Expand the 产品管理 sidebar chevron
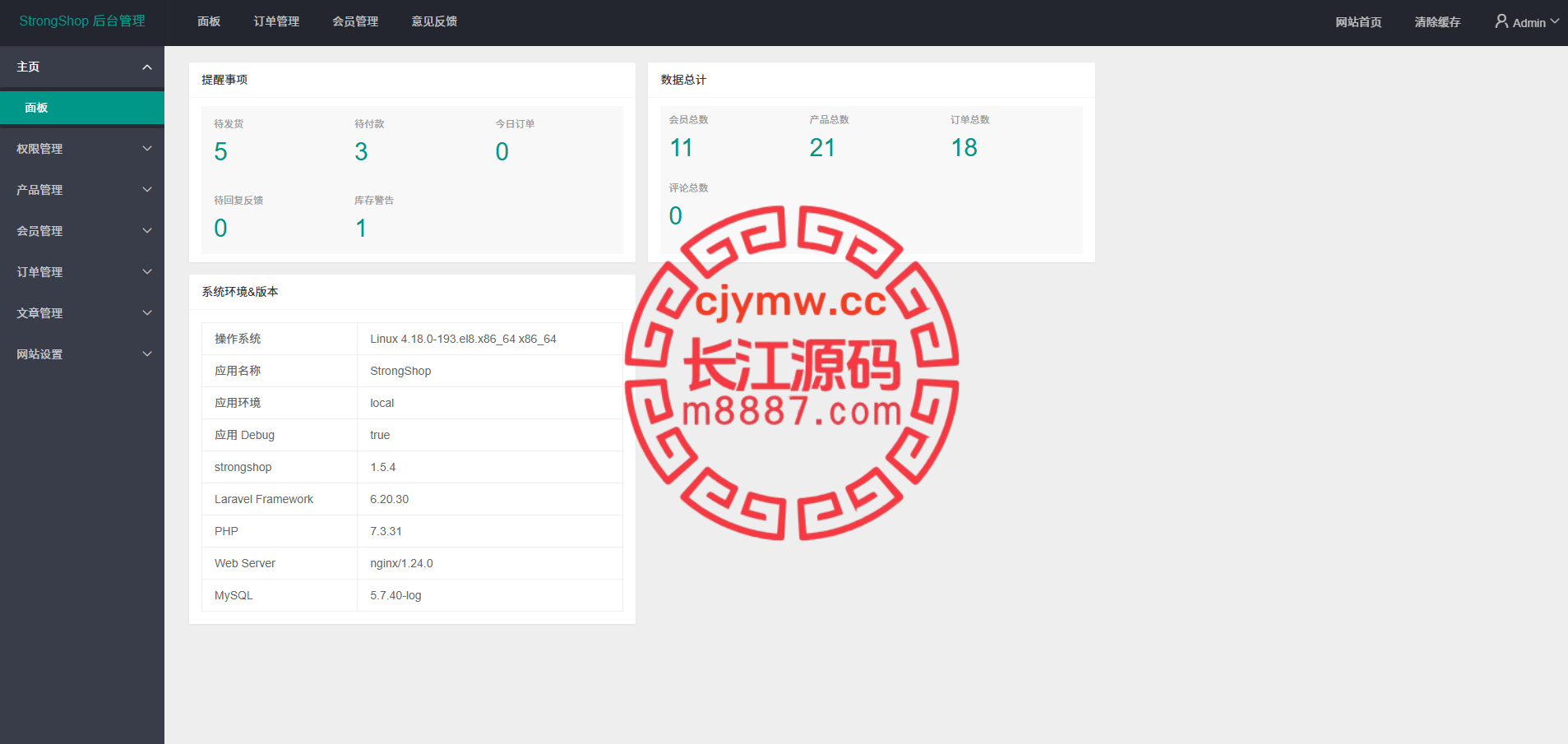This screenshot has height=744, width=1568. tap(147, 190)
